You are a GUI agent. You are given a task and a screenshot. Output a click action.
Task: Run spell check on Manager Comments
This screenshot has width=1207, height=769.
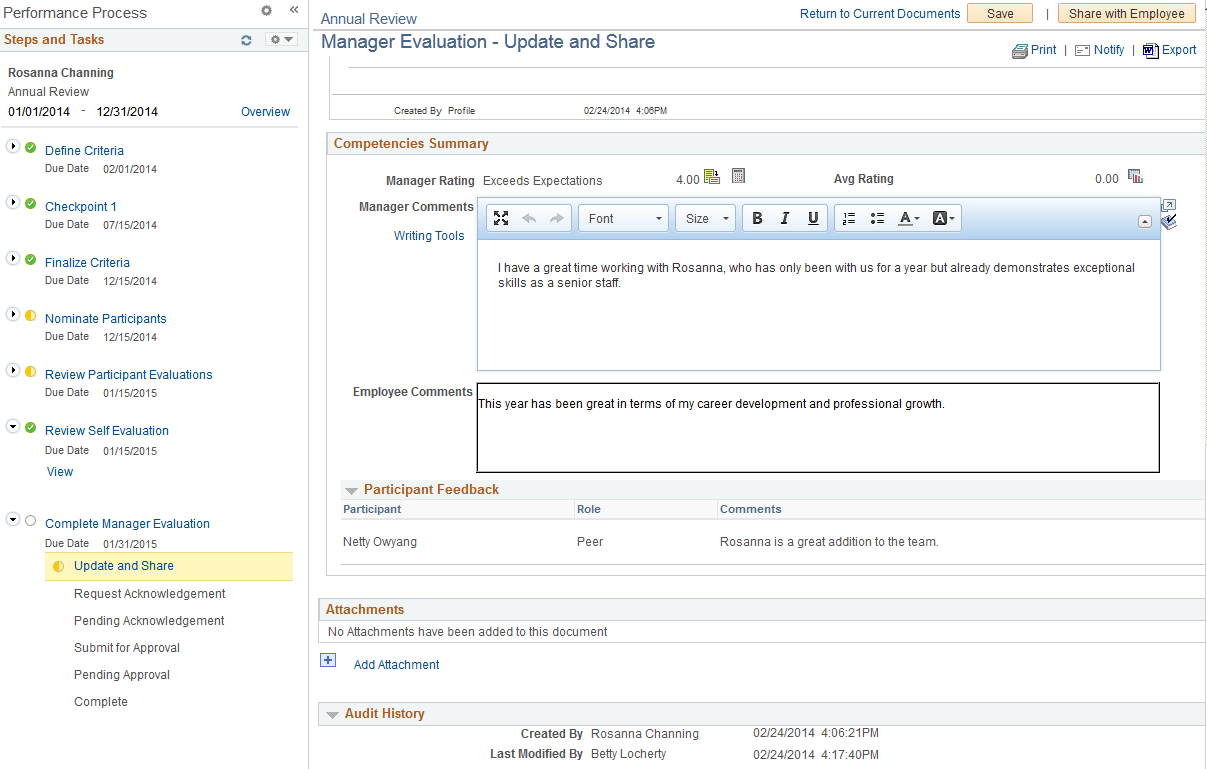[x=1168, y=222]
